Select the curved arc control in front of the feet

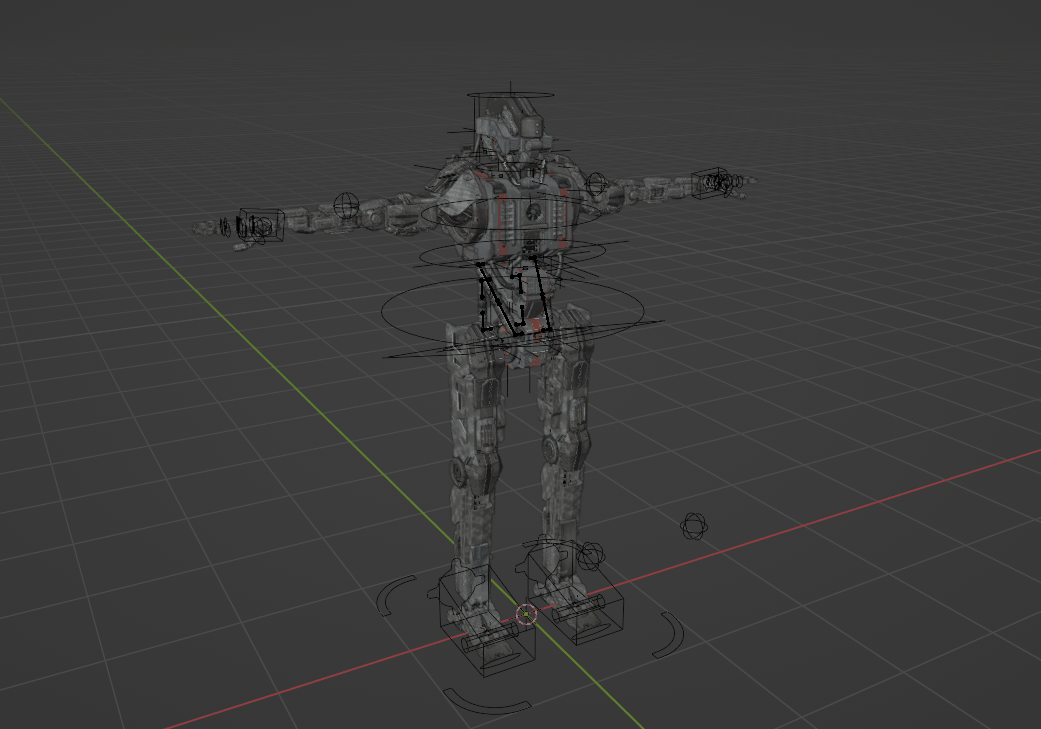487,700
